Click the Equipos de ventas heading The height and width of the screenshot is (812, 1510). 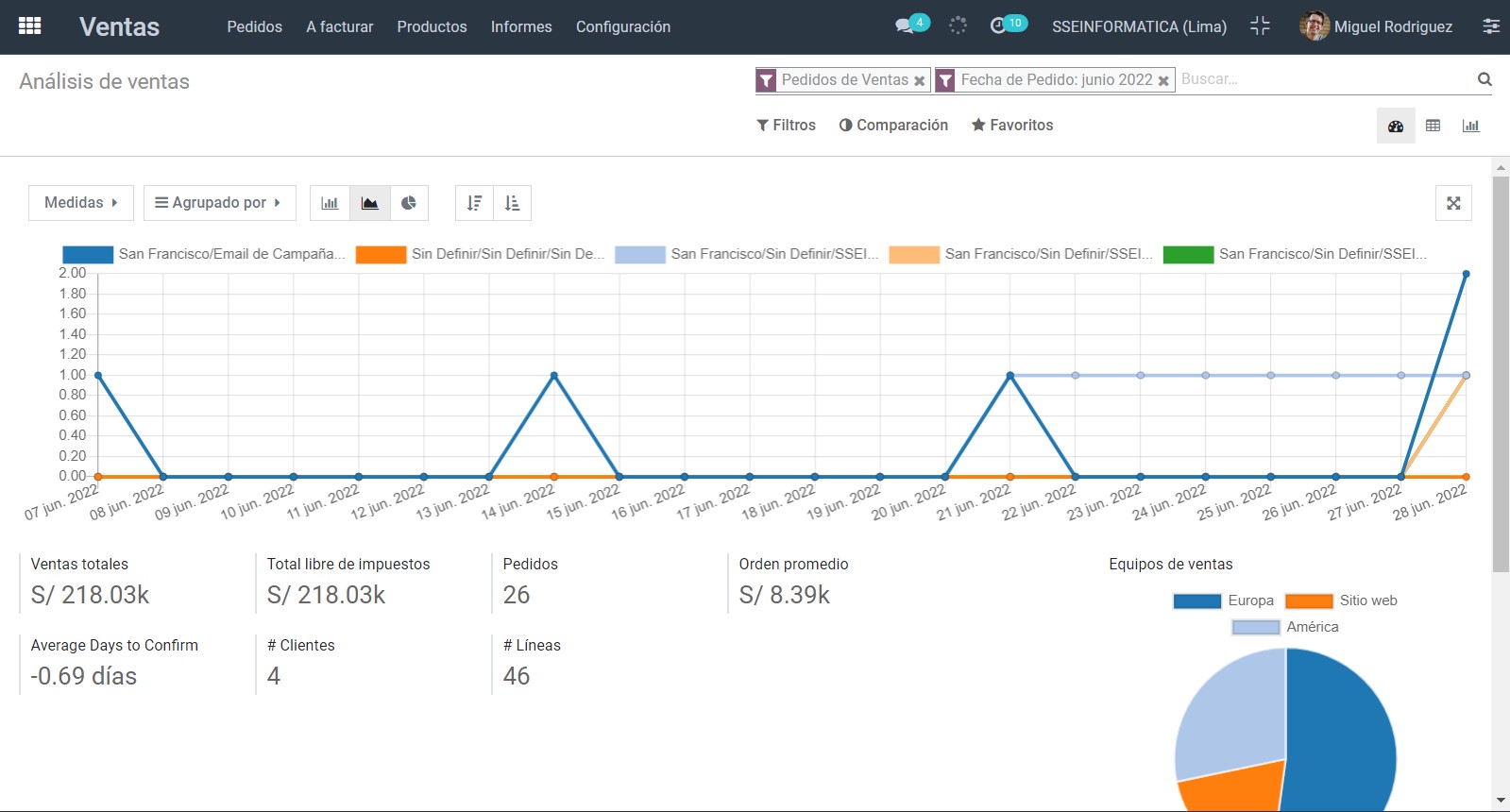click(x=1171, y=564)
